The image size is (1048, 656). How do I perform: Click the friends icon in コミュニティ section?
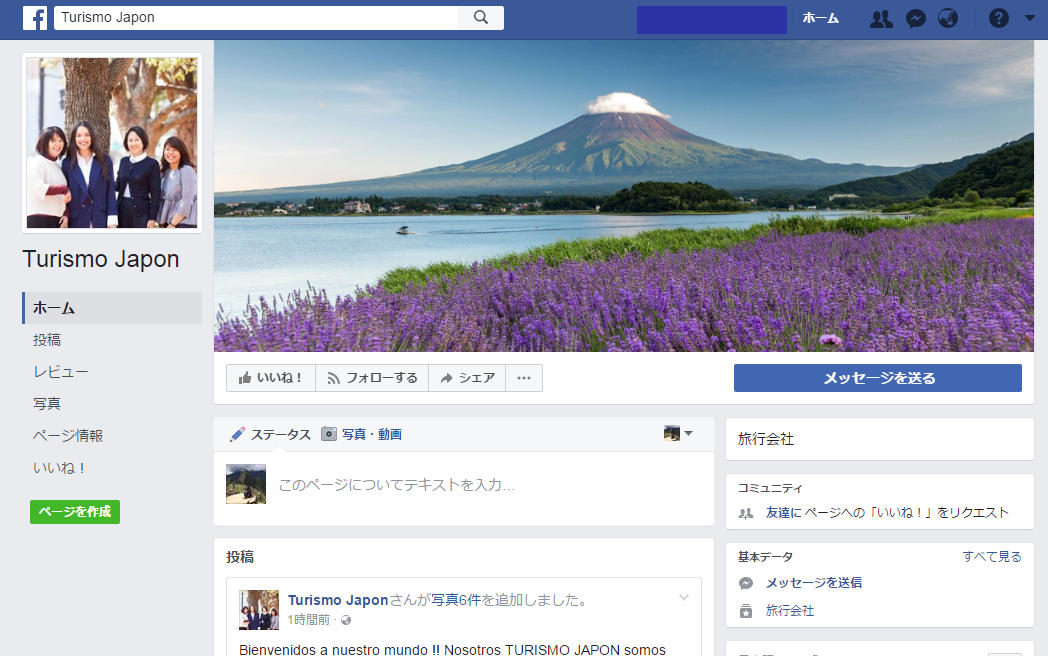click(746, 514)
